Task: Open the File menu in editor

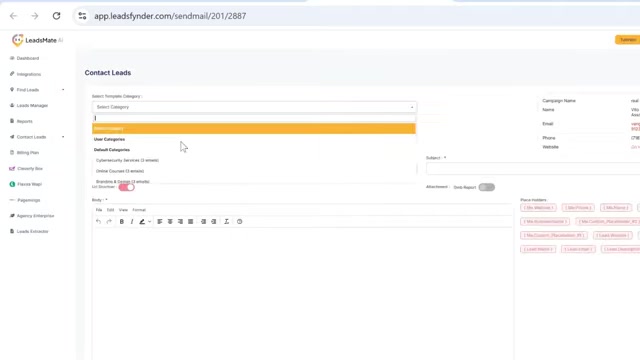Action: [x=99, y=210]
